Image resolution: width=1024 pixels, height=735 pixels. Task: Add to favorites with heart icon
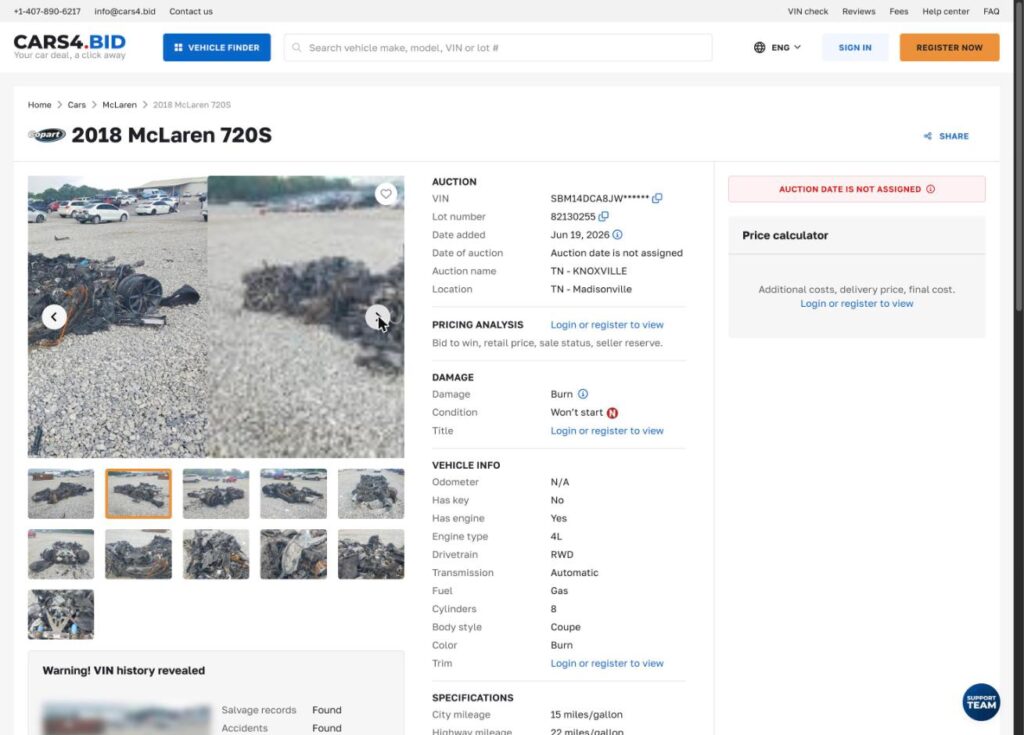coord(386,193)
